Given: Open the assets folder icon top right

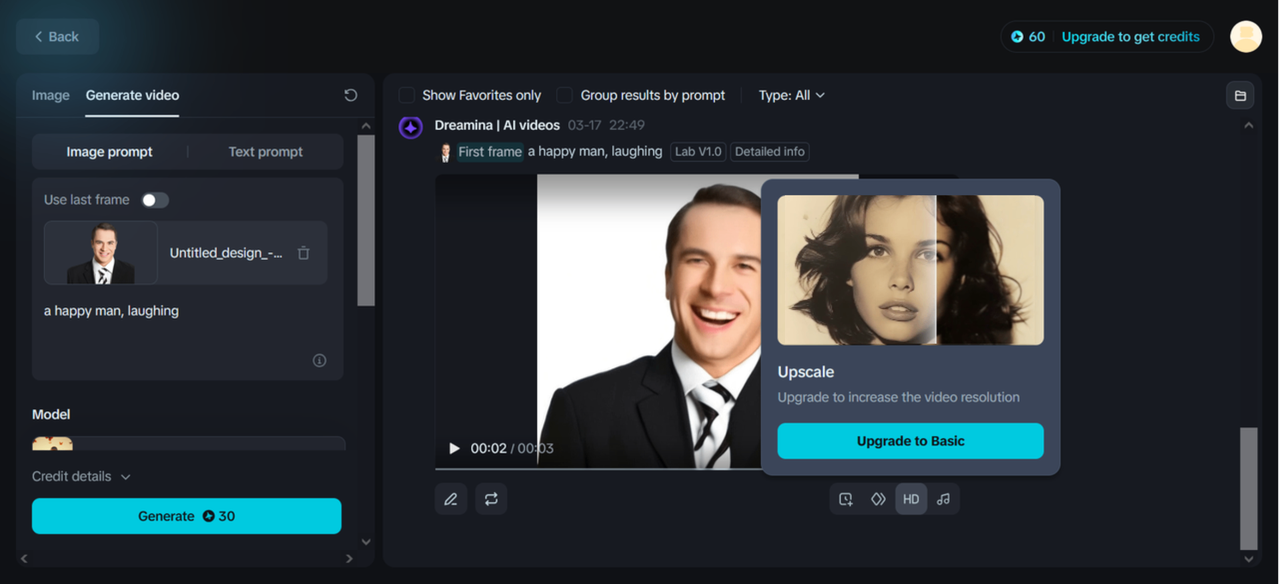Looking at the screenshot, I should (x=1239, y=94).
